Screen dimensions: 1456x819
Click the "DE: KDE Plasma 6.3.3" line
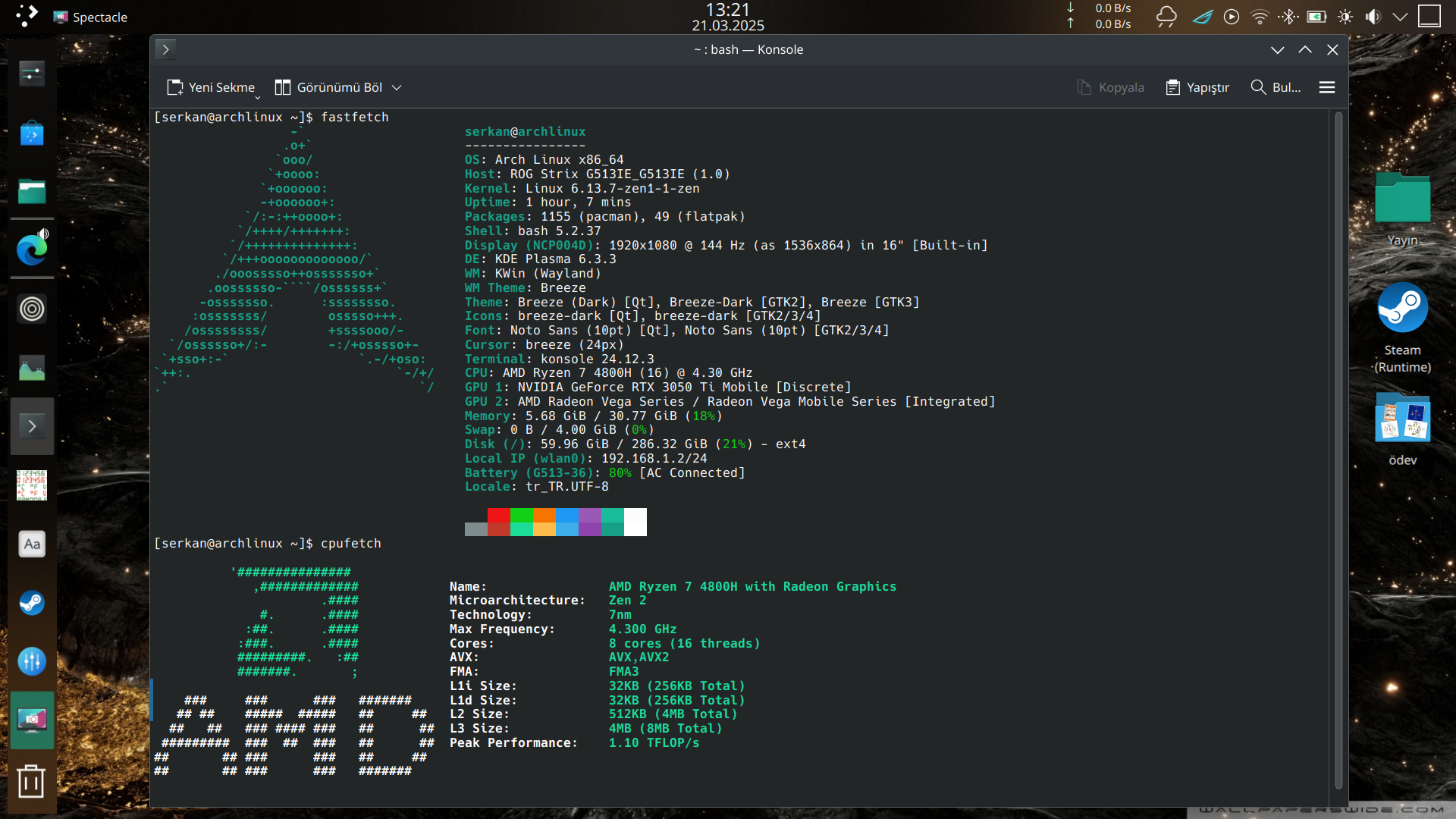tap(541, 259)
